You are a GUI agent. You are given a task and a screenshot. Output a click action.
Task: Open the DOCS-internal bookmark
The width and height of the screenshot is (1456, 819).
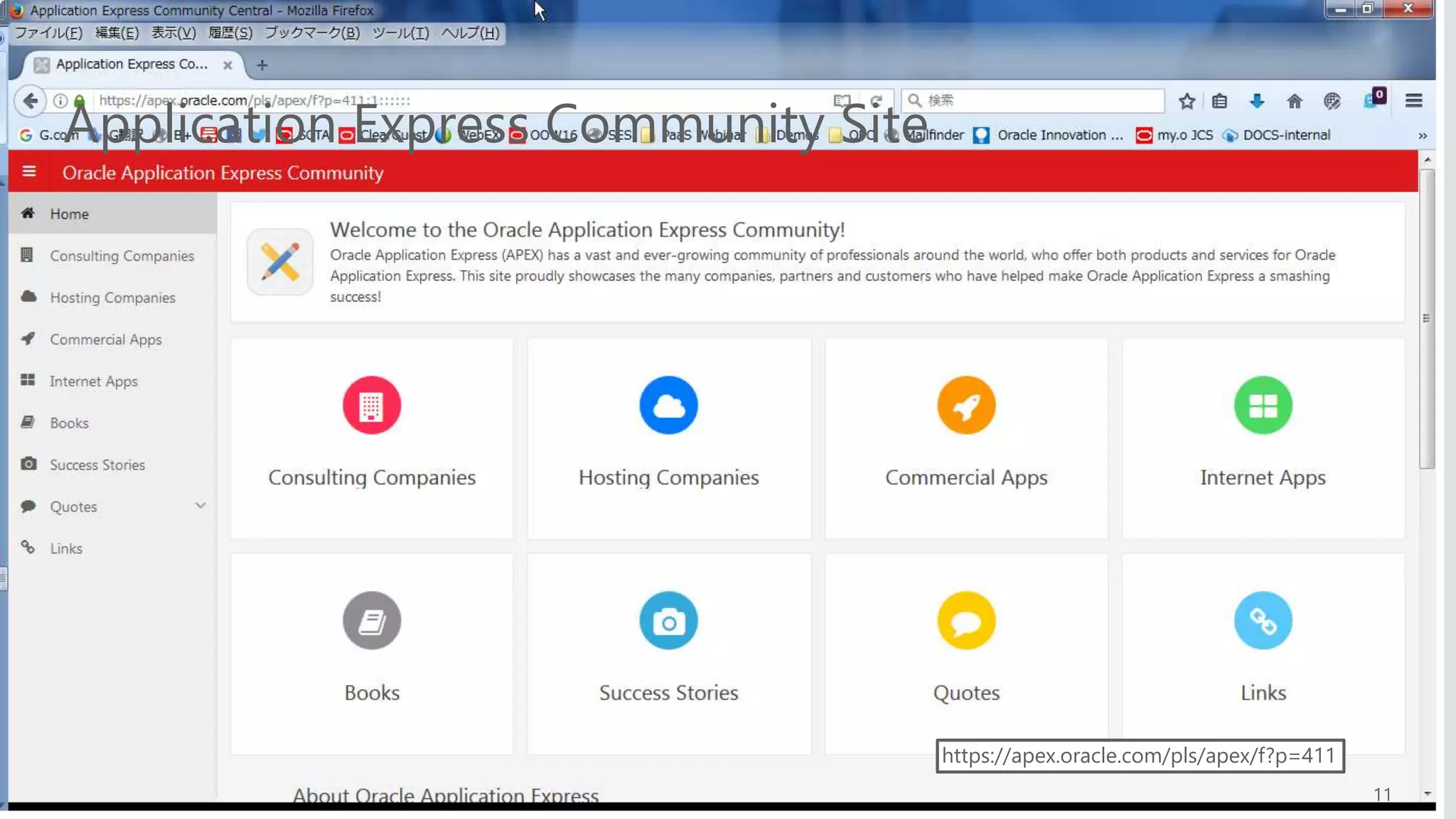[1276, 135]
